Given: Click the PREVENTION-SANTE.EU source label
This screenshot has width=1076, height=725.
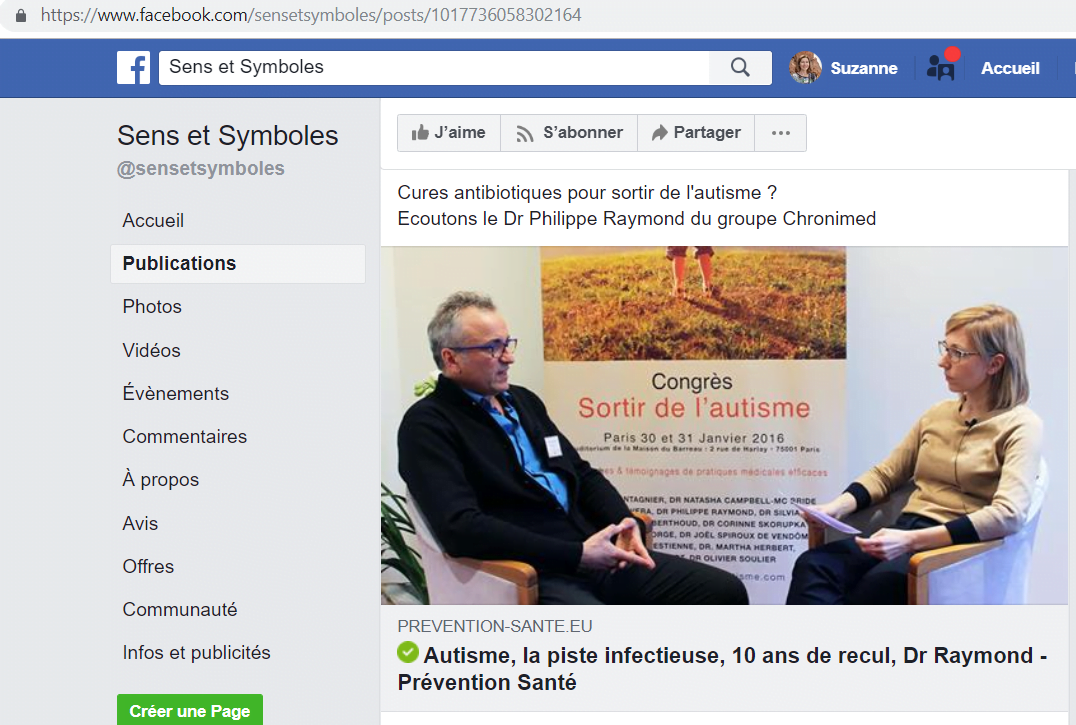Looking at the screenshot, I should 495,626.
